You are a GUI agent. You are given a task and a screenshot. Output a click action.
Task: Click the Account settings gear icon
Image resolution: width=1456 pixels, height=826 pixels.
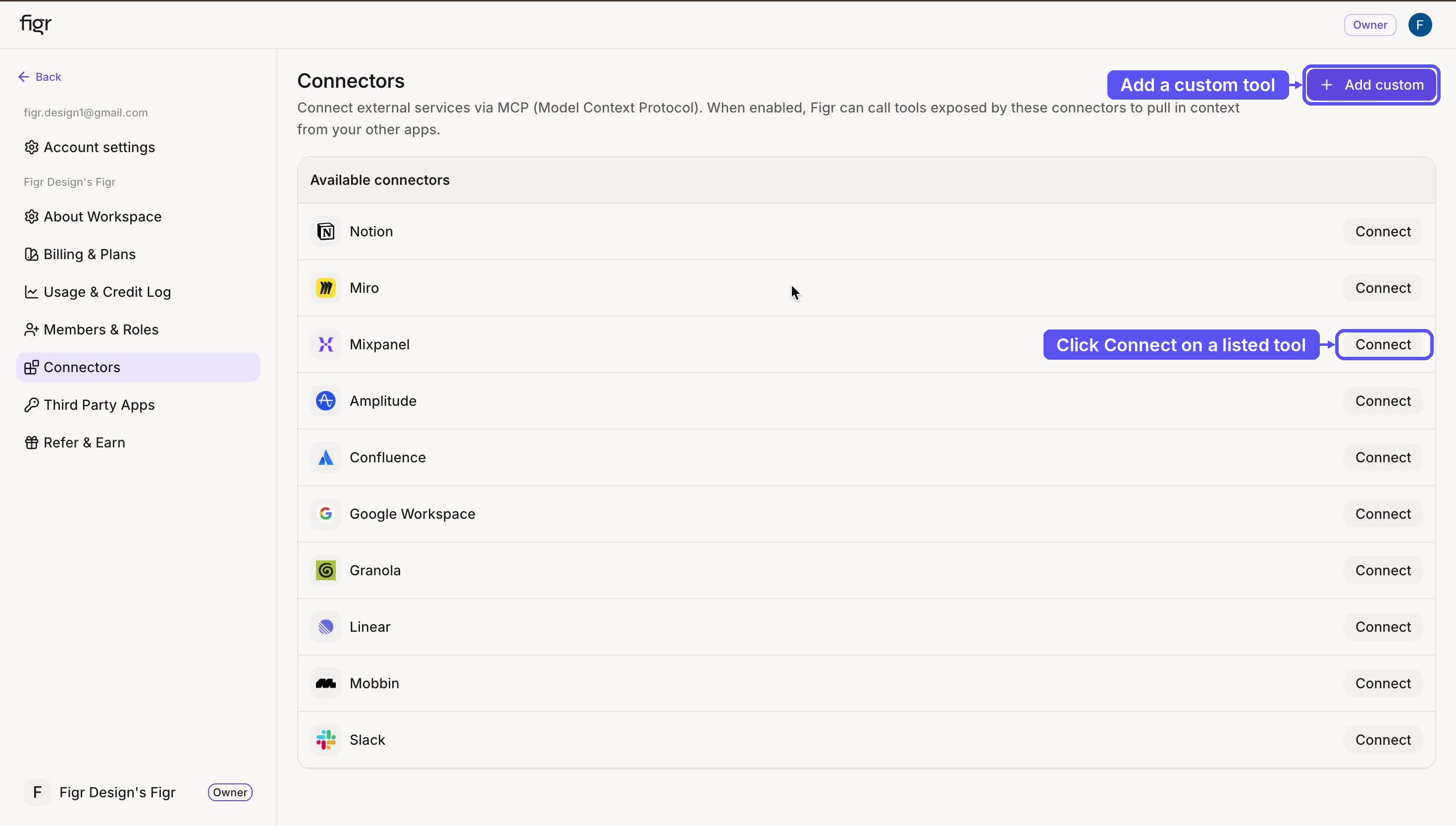click(x=31, y=147)
